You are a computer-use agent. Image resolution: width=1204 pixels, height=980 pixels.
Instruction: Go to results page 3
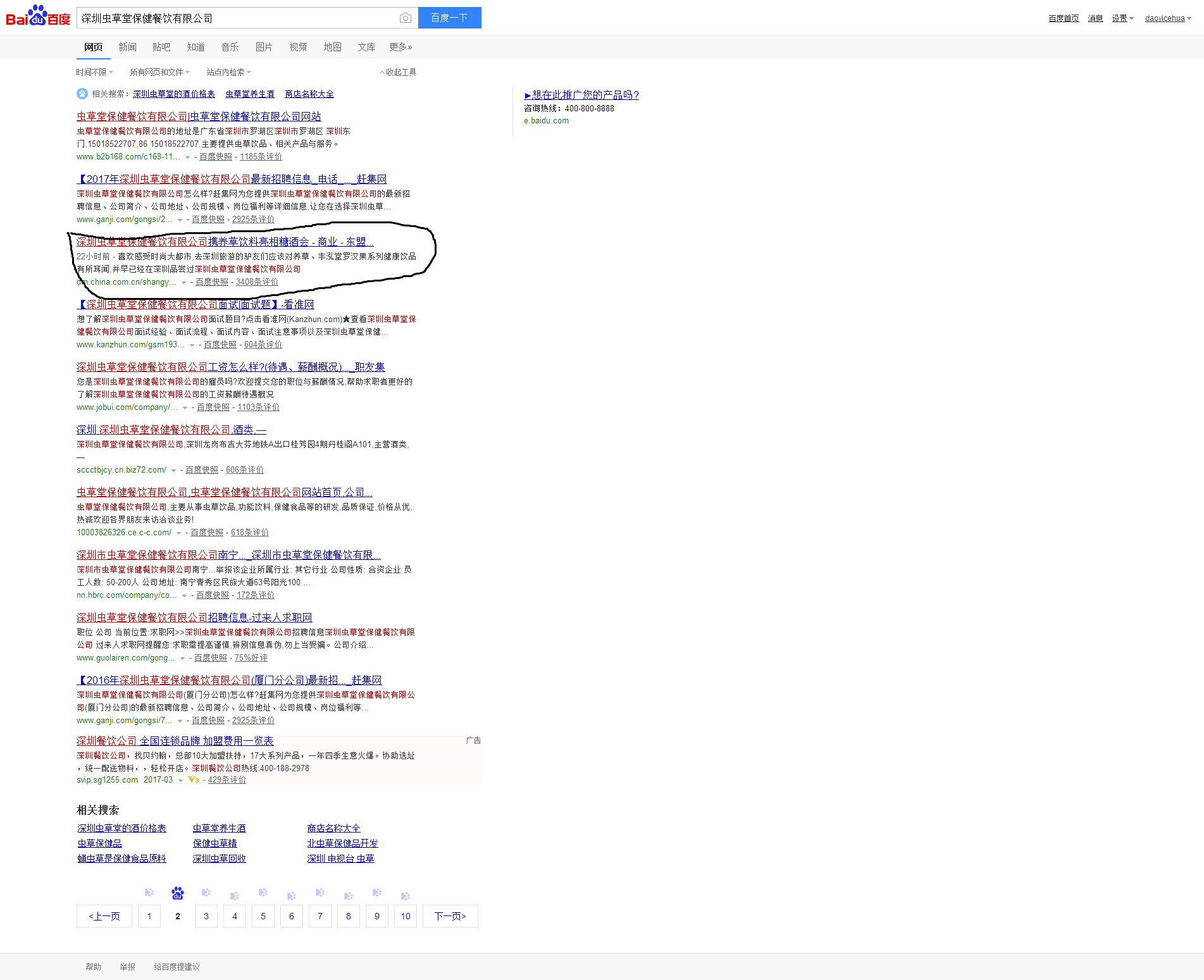click(206, 916)
